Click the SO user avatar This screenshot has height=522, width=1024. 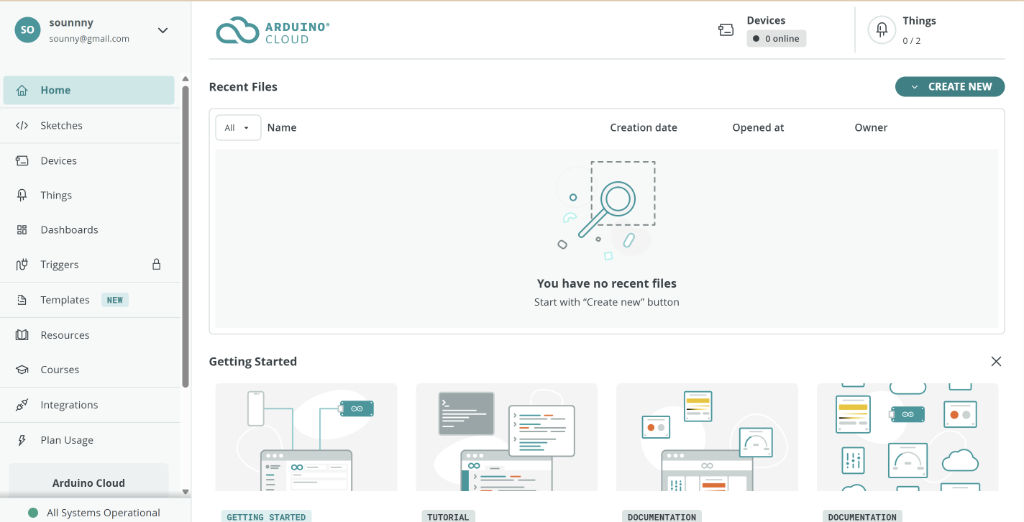(x=27, y=30)
